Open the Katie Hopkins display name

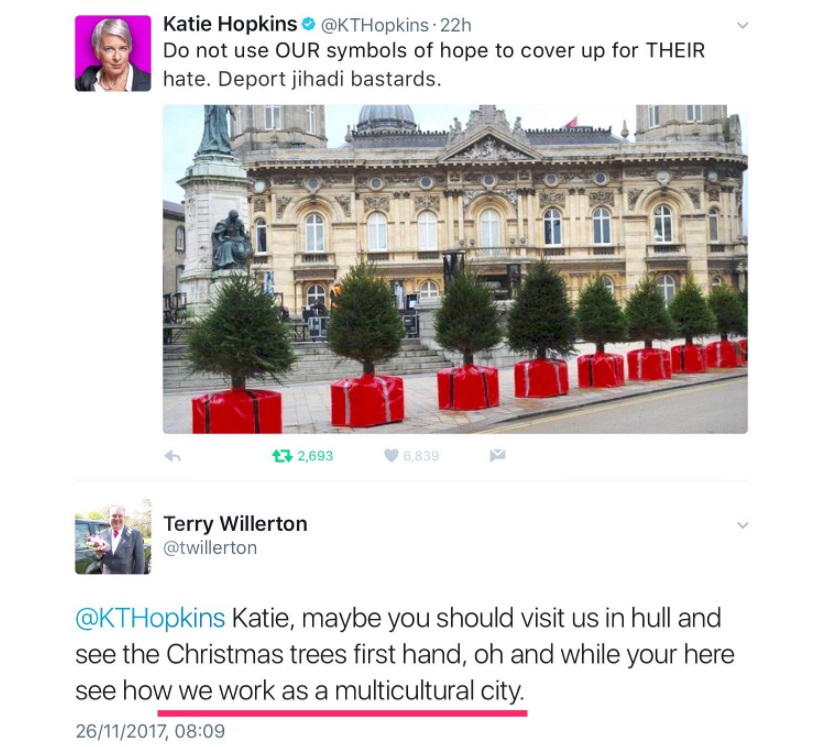tap(230, 24)
